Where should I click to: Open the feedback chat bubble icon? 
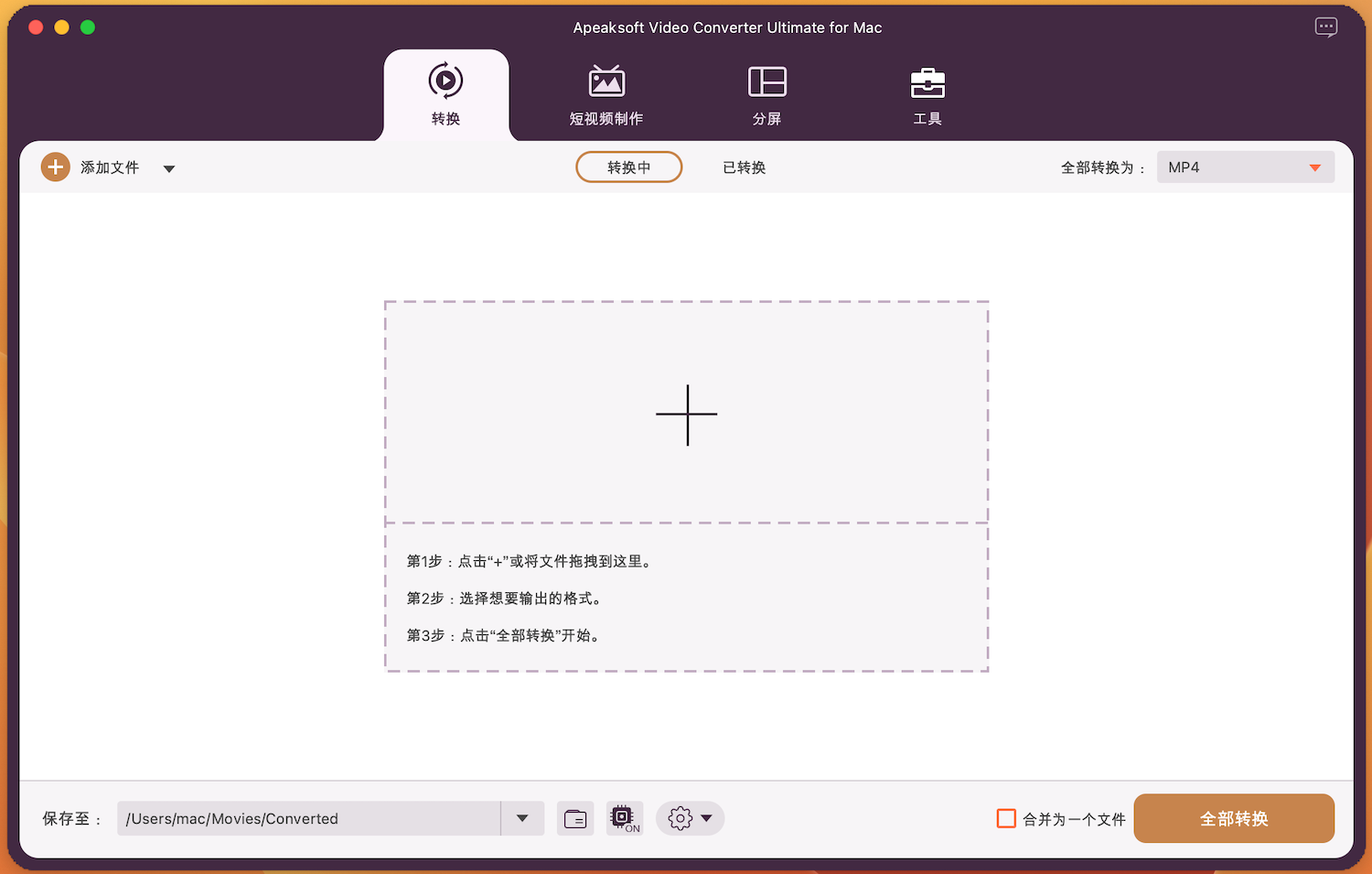(1325, 27)
